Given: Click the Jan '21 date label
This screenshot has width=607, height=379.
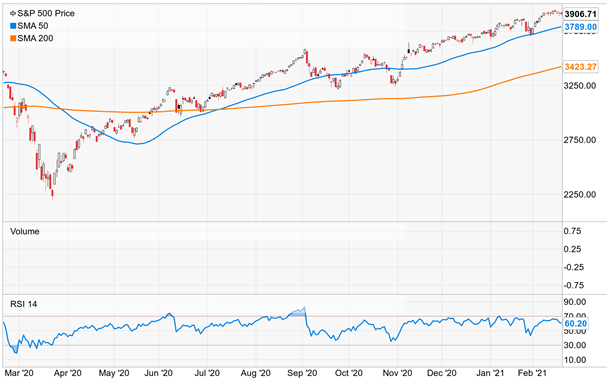Looking at the screenshot, I should coord(490,373).
